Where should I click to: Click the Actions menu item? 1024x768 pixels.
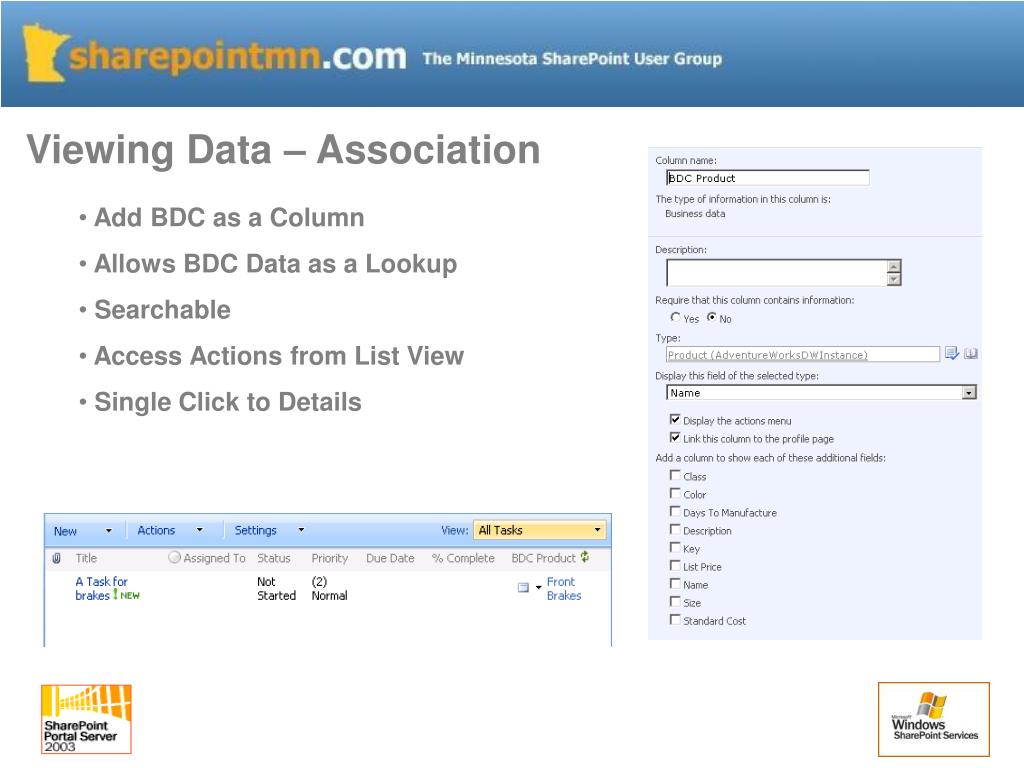pyautogui.click(x=156, y=530)
